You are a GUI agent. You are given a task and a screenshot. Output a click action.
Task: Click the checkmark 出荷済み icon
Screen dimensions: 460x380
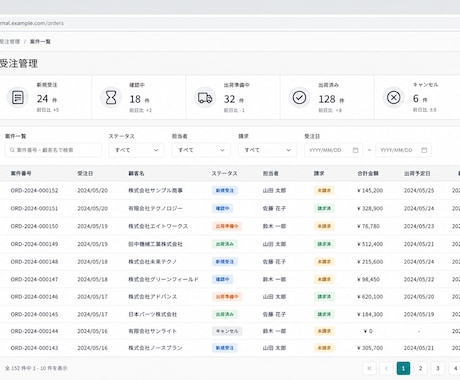(x=299, y=98)
